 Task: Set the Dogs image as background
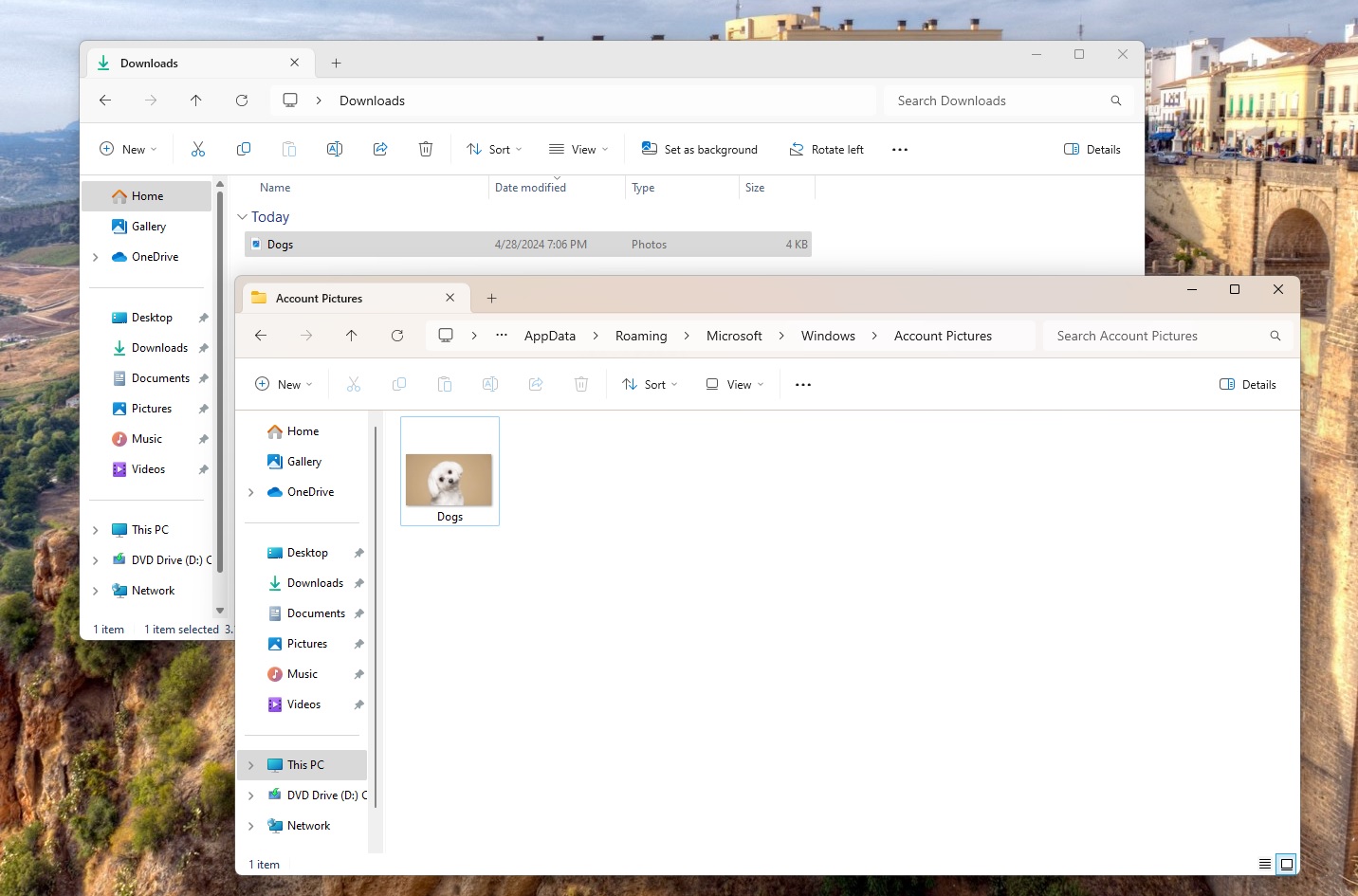[699, 149]
